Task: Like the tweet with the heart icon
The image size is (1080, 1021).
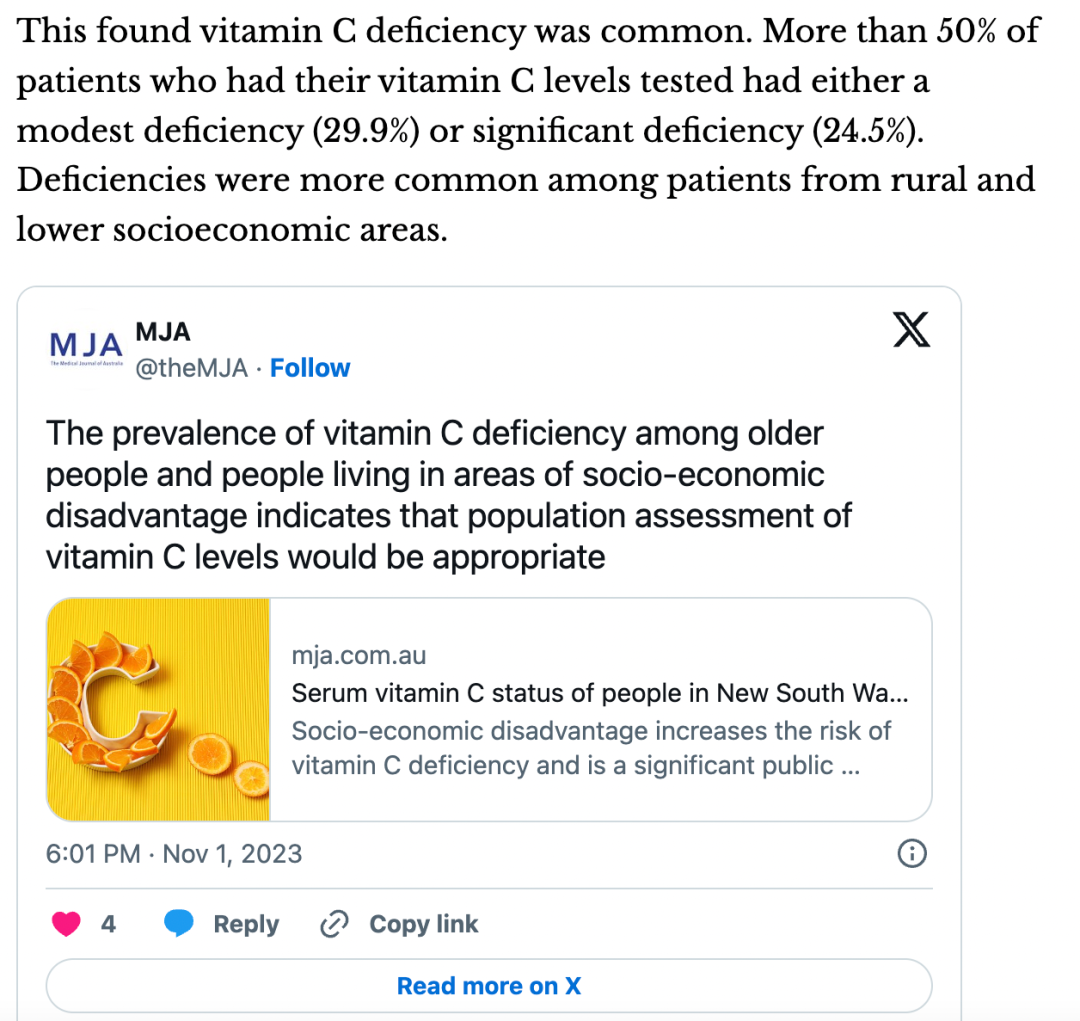Action: [66, 924]
